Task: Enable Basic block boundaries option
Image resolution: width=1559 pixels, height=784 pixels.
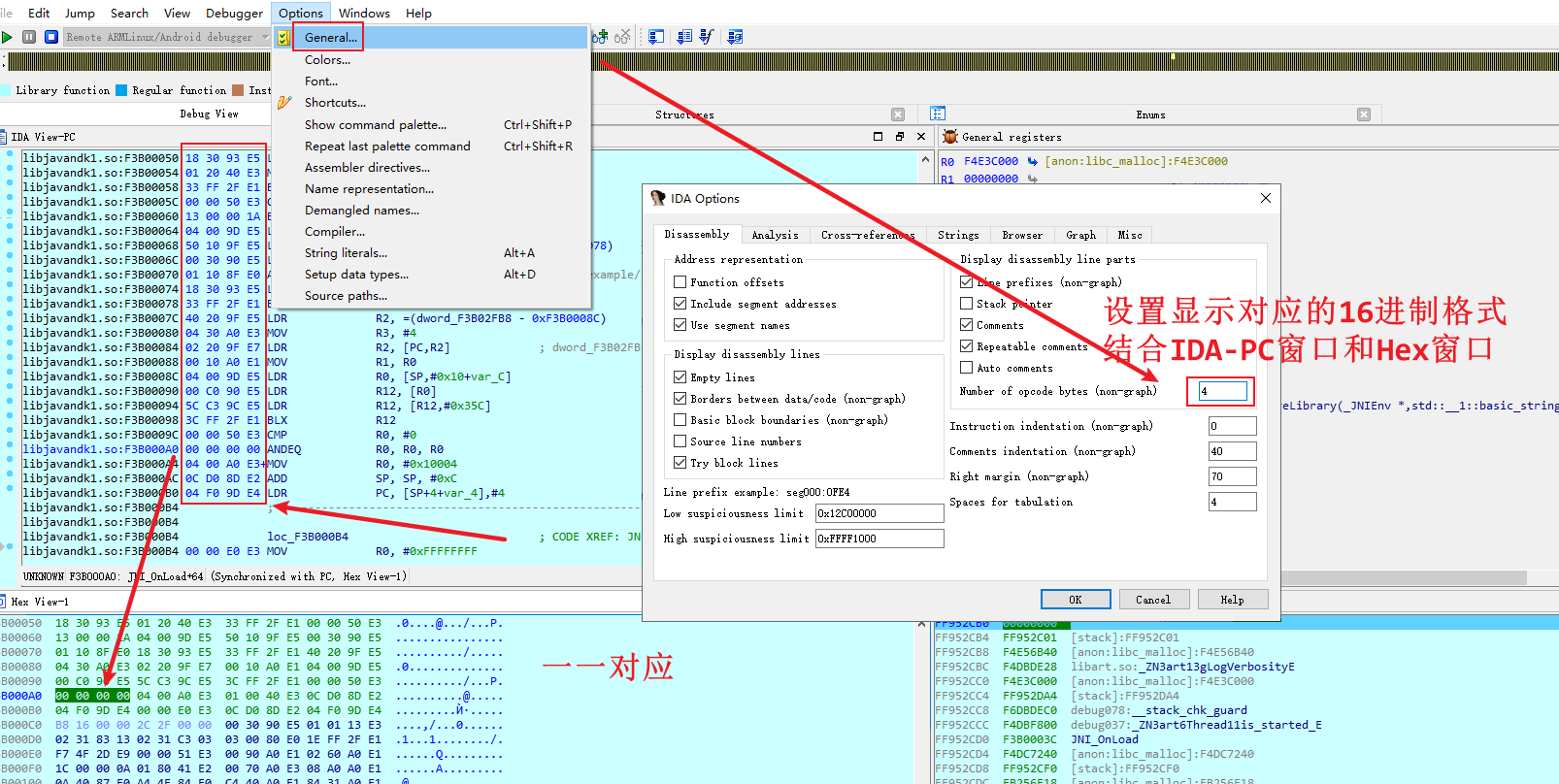Action: [680, 420]
